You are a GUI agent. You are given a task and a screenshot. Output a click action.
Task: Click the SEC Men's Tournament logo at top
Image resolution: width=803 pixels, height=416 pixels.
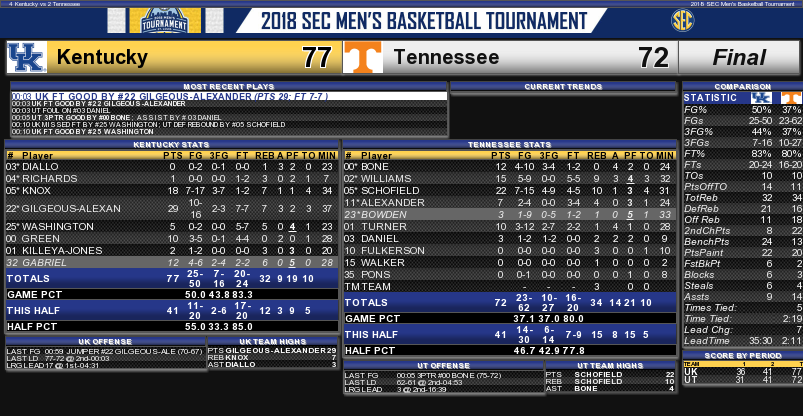coord(164,20)
